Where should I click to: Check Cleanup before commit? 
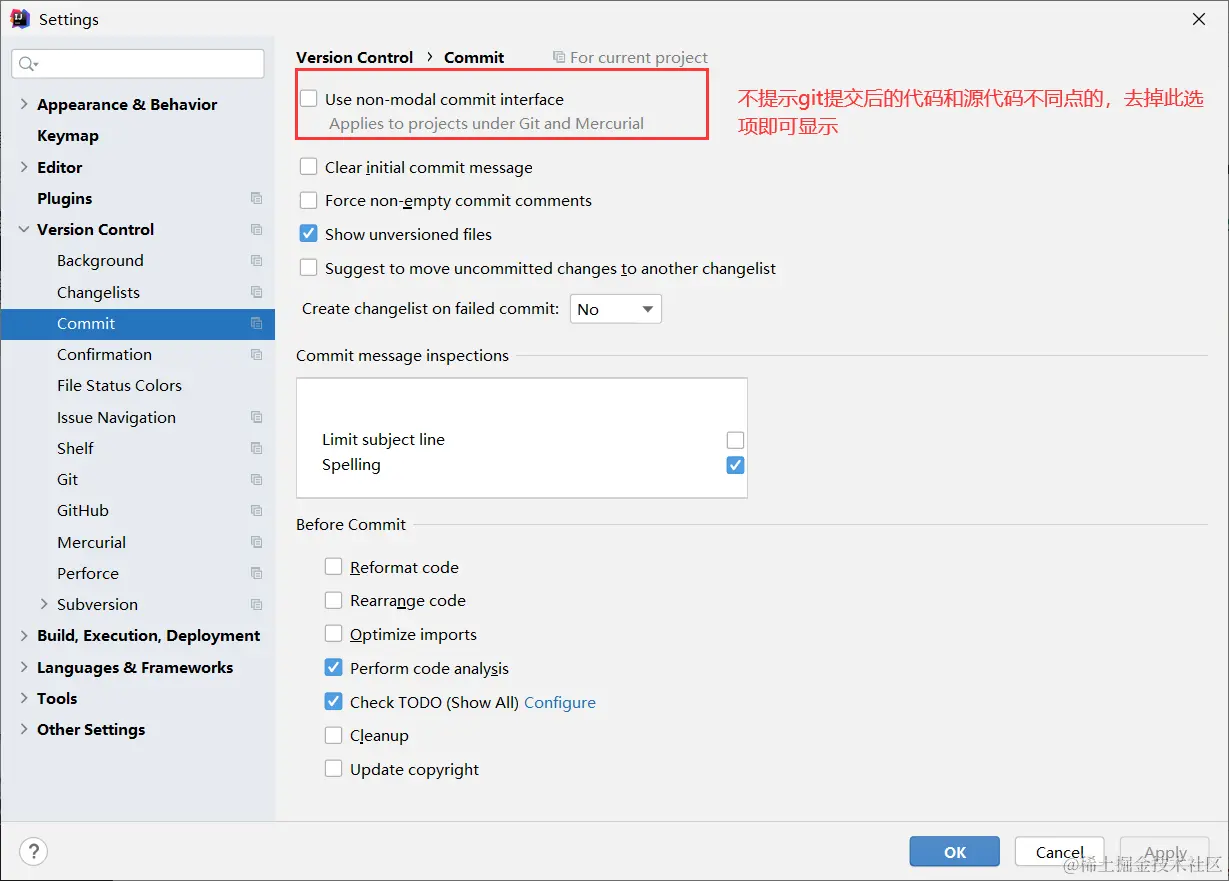pyautogui.click(x=334, y=735)
